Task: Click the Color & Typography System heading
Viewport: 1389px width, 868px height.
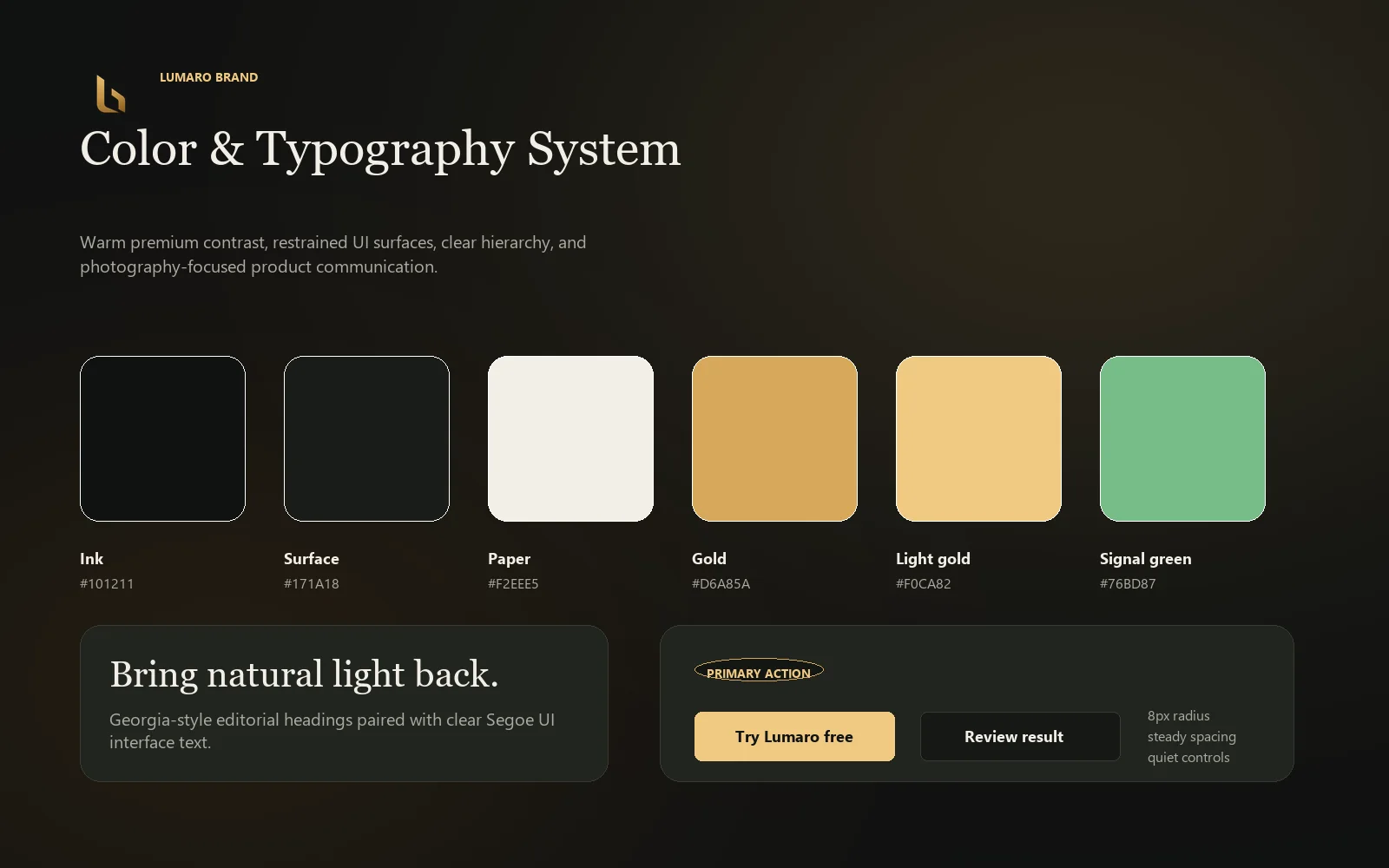Action: 380,148
